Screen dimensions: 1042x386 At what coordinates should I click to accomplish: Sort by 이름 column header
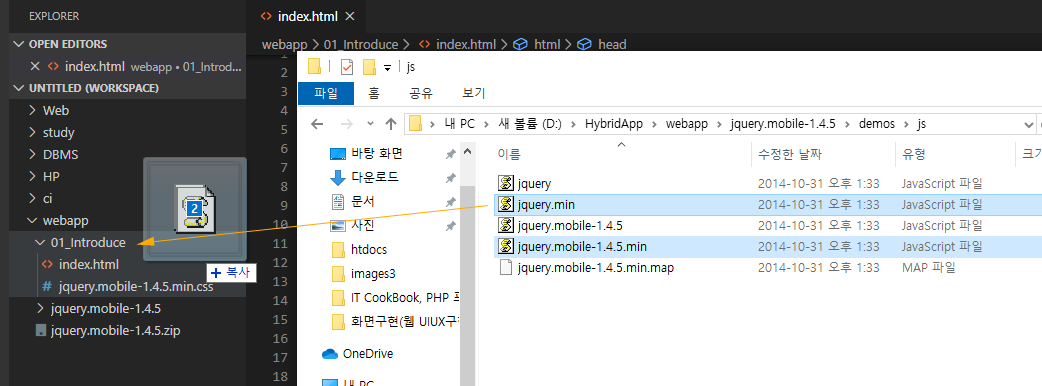[509, 155]
